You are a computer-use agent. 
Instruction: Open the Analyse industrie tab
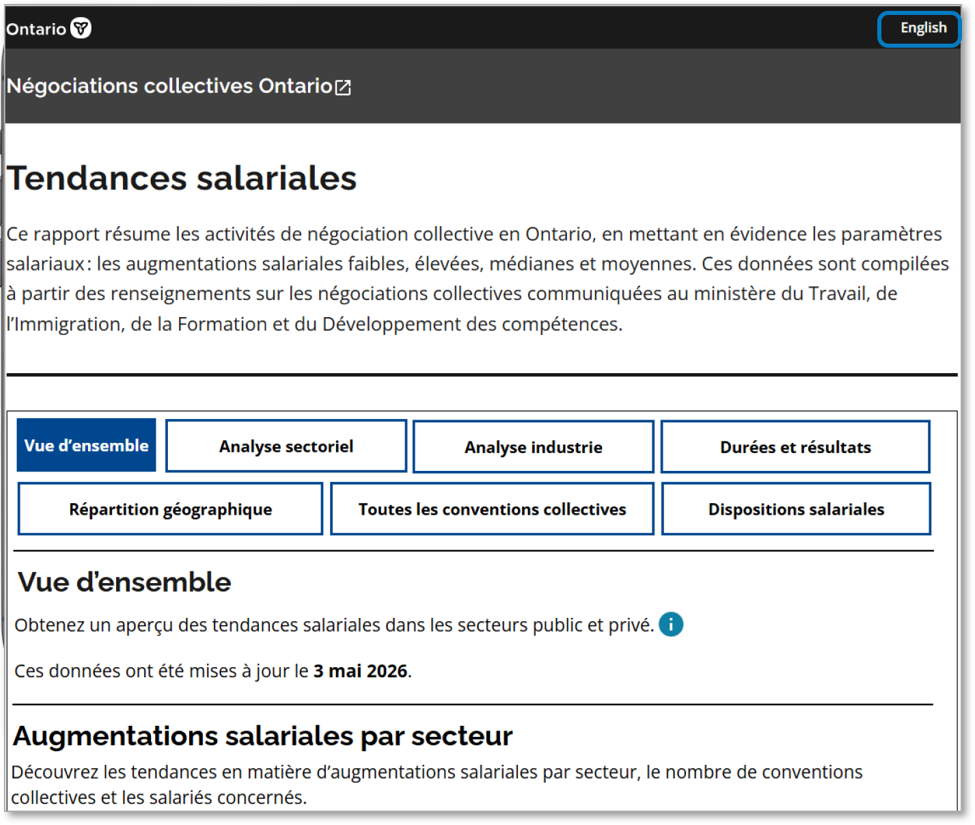[x=533, y=447]
